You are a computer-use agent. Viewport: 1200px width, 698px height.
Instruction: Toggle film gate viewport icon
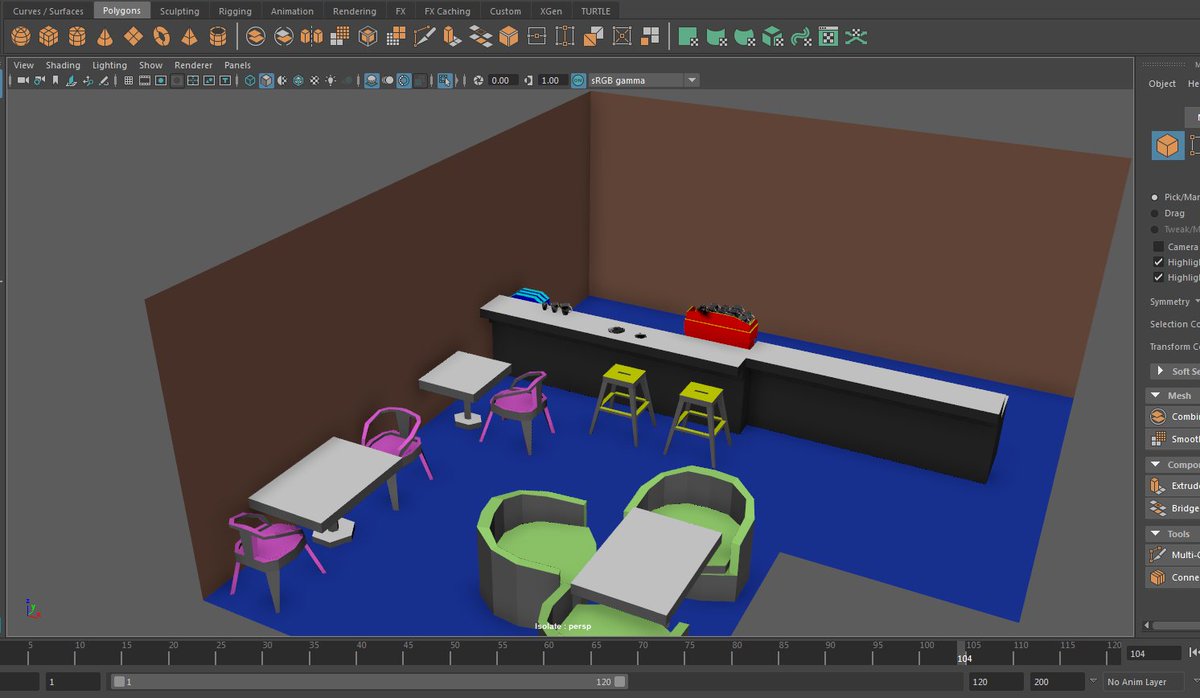pyautogui.click(x=143, y=80)
